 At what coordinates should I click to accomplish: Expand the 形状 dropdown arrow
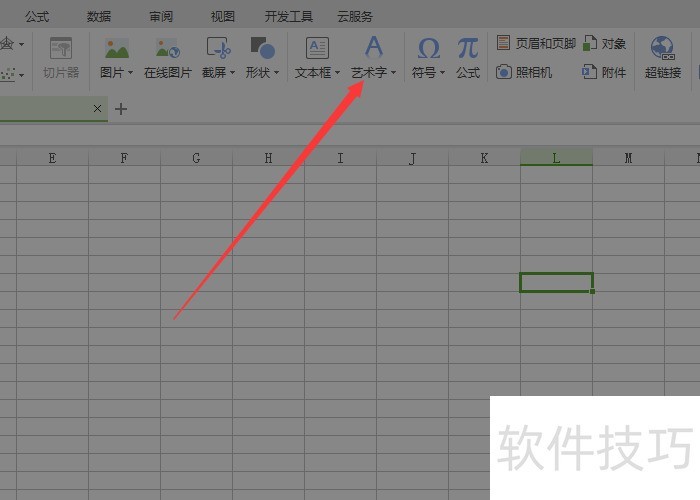click(276, 72)
